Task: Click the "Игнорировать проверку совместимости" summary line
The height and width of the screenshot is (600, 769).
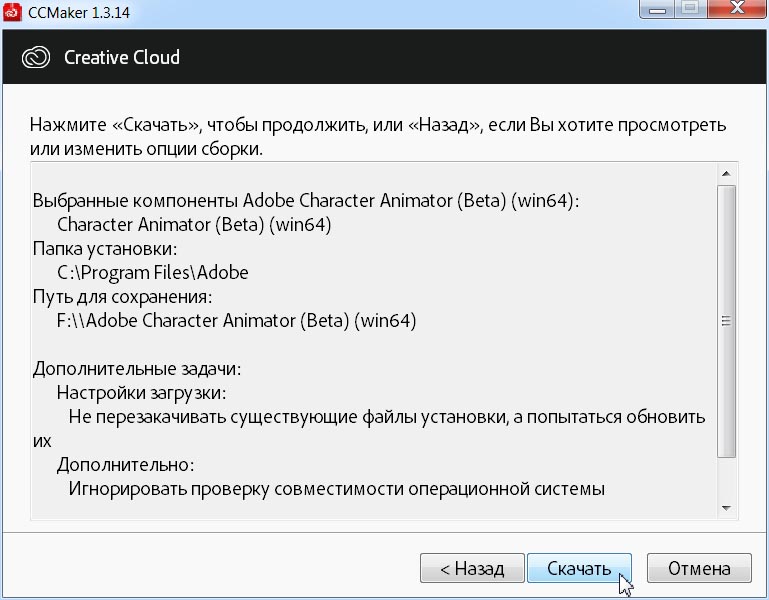Action: point(337,489)
